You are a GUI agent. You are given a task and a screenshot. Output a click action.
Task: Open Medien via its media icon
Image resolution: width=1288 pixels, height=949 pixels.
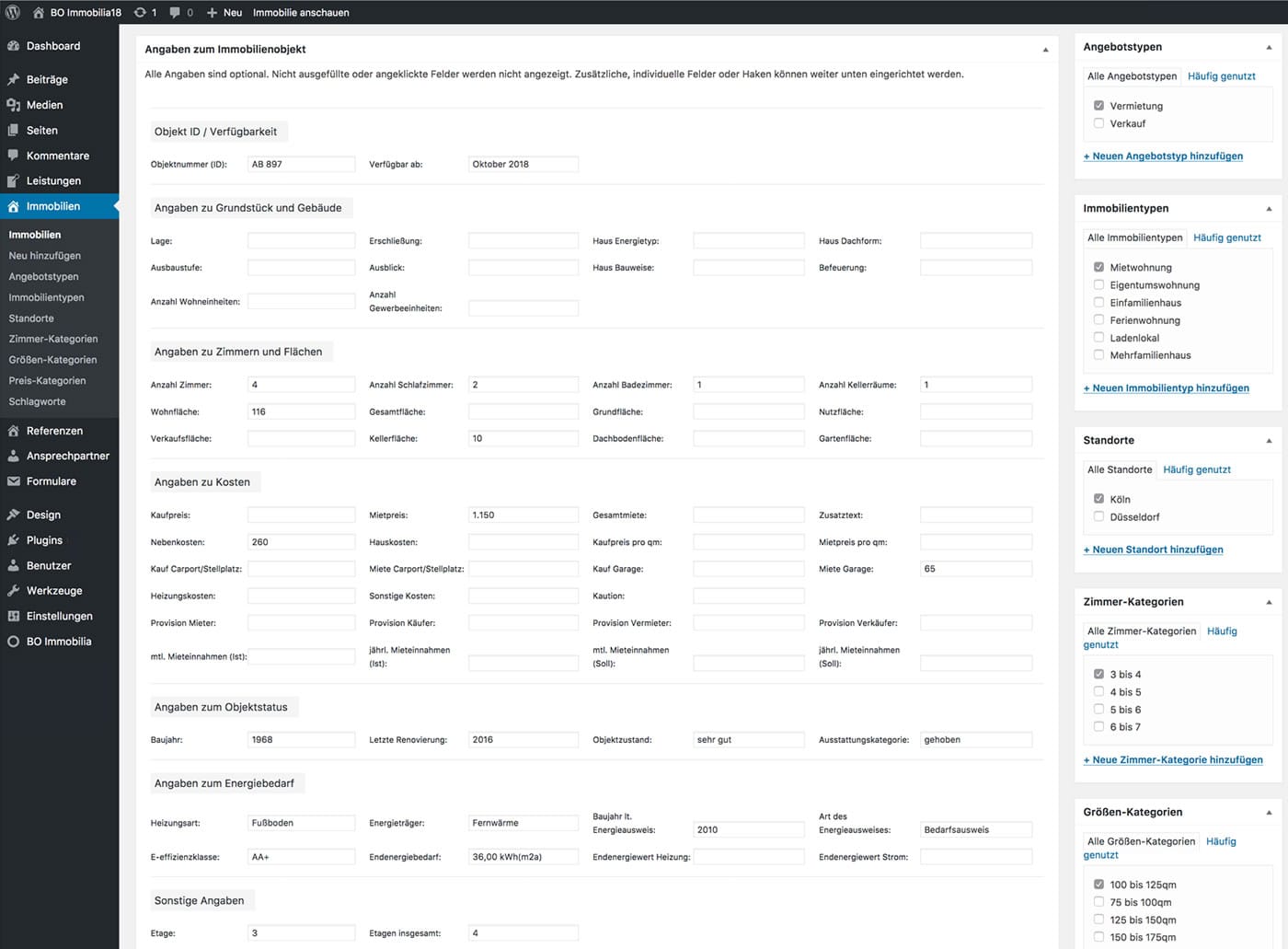(x=13, y=105)
